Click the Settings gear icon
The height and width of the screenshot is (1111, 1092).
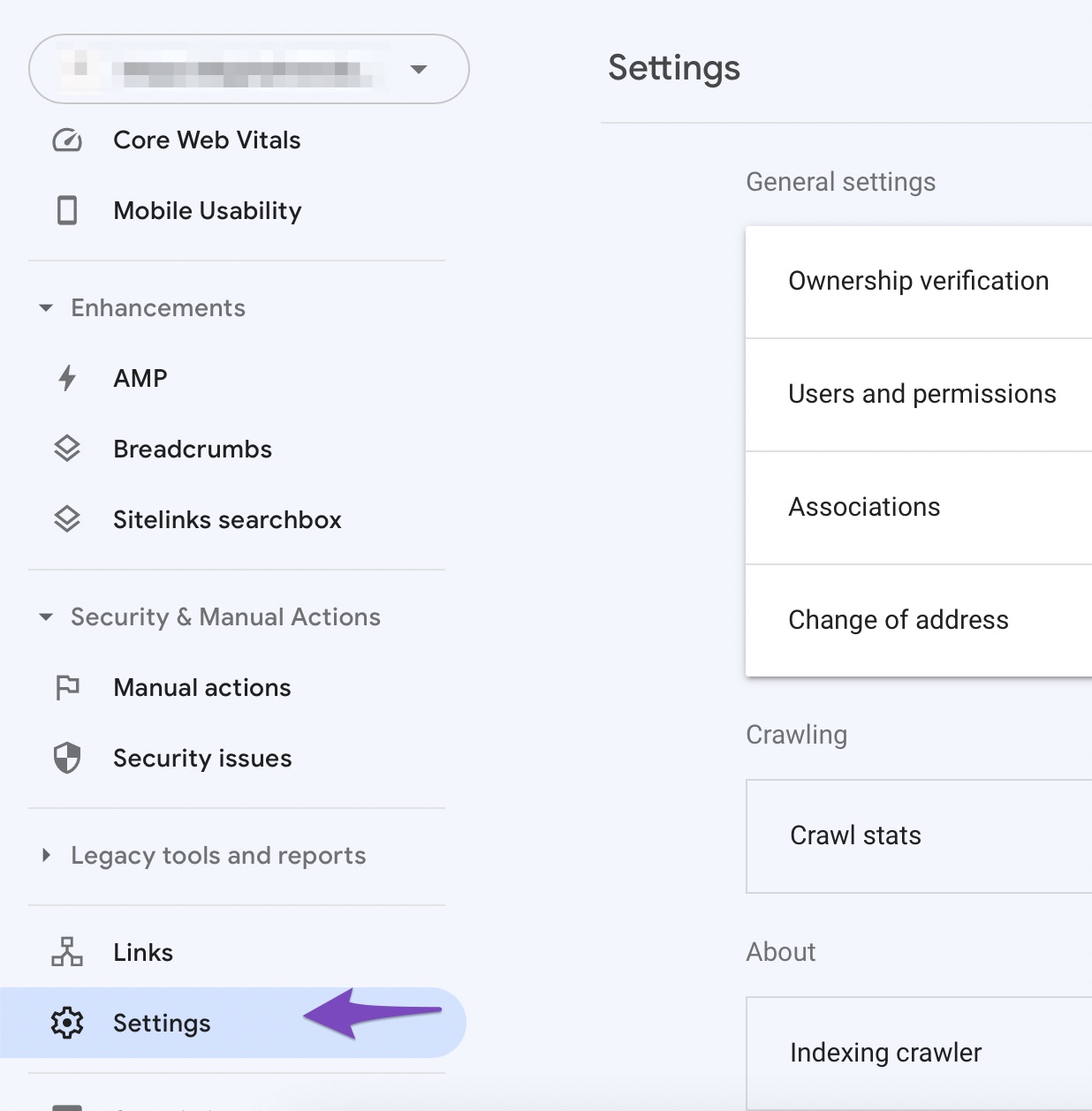pyautogui.click(x=66, y=1023)
